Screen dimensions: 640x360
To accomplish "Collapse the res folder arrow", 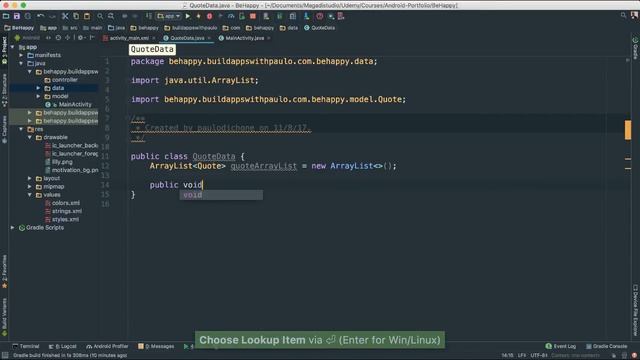I will pos(21,129).
